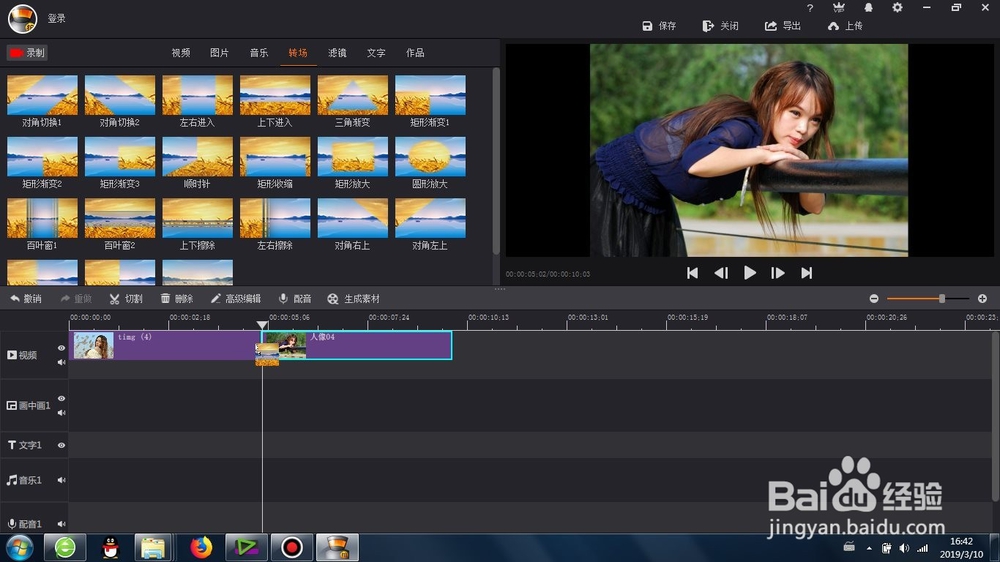Image resolution: width=1000 pixels, height=562 pixels.
Task: Click 生成素材 generate material
Action: pyautogui.click(x=353, y=299)
